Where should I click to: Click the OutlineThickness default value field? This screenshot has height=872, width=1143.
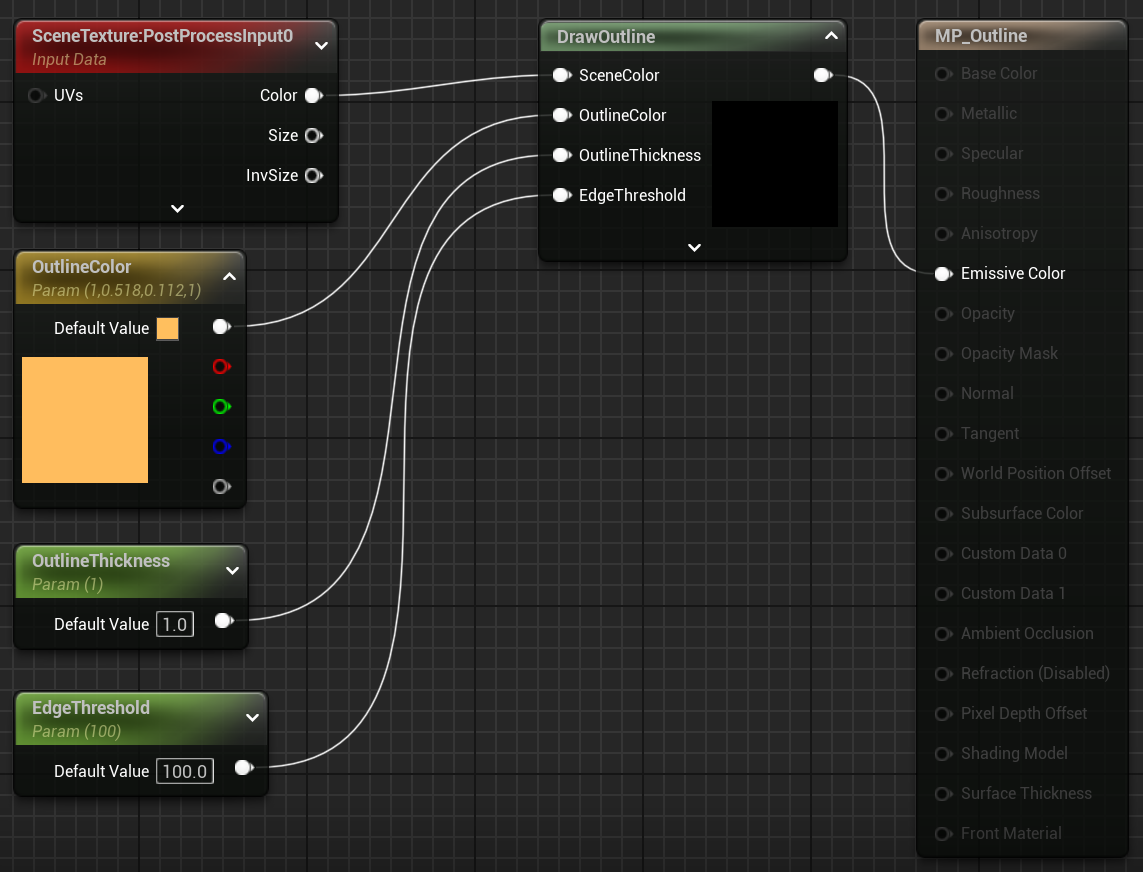174,625
